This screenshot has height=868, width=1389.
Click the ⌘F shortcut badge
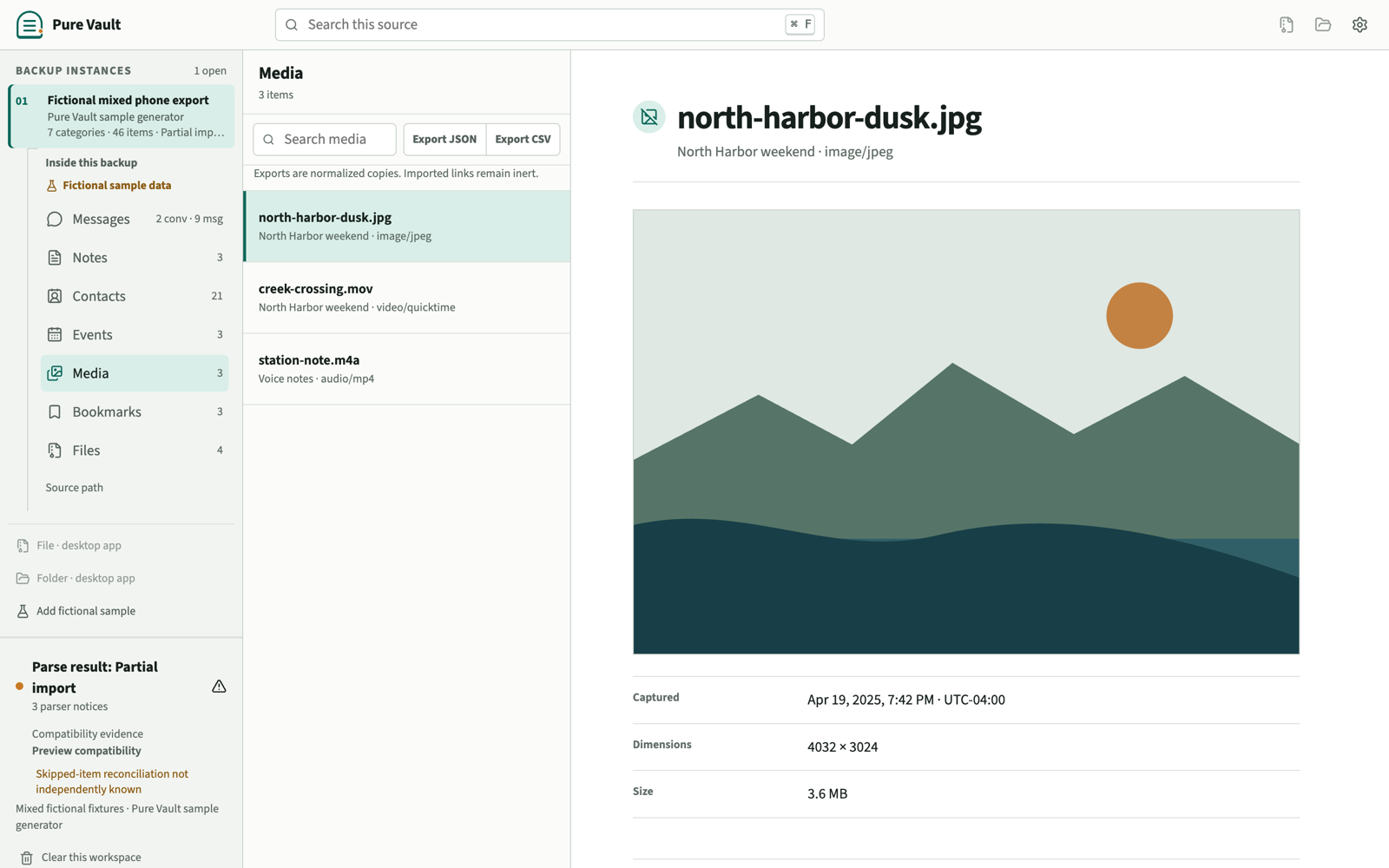click(x=800, y=24)
